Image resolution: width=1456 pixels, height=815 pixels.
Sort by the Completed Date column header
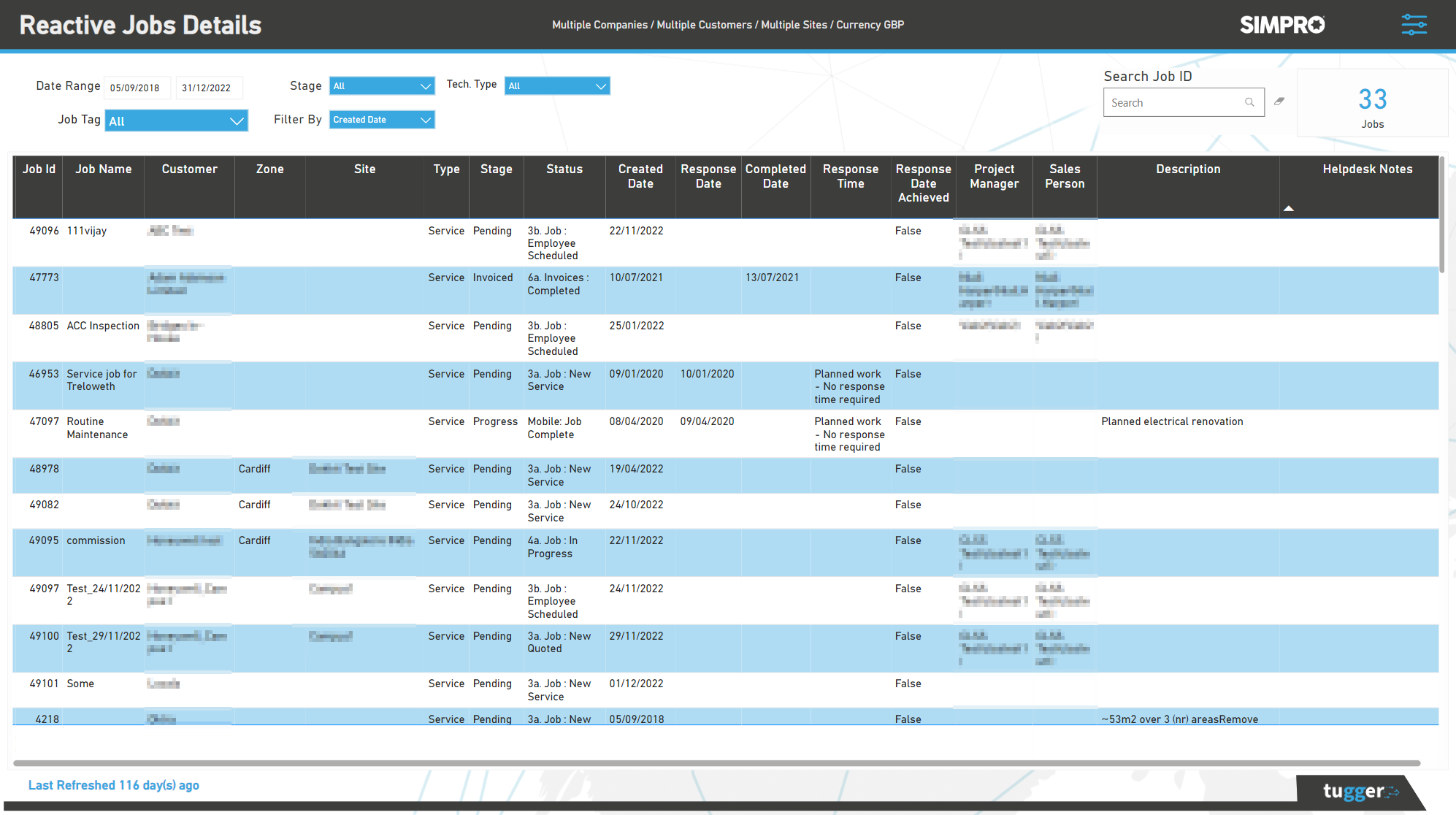pos(775,176)
